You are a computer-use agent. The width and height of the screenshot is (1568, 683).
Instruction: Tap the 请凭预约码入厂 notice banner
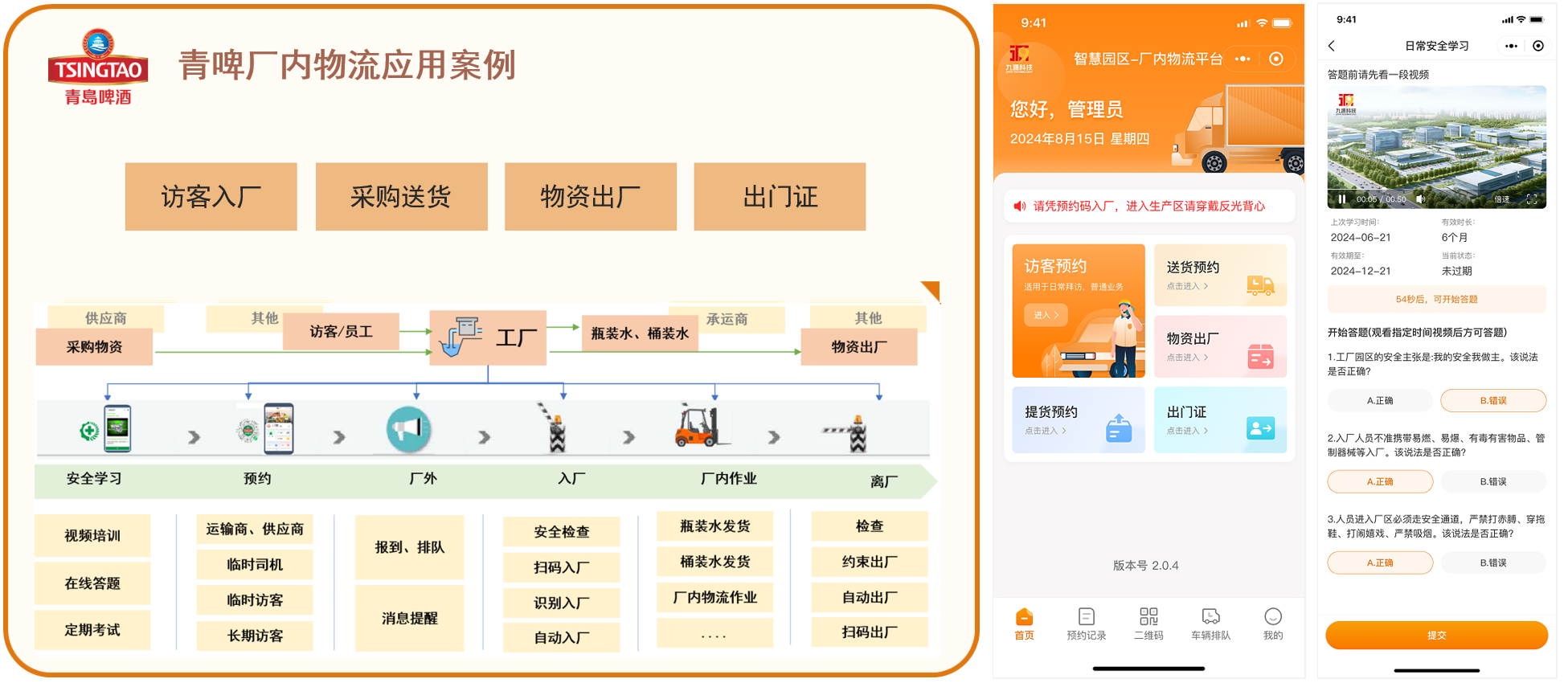coord(1149,207)
